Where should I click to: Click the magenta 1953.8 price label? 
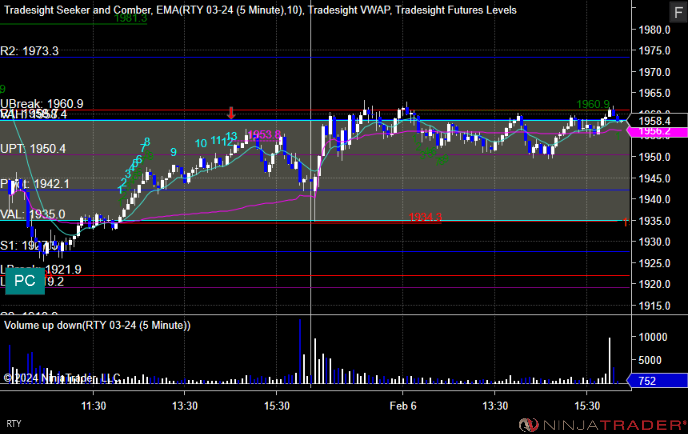265,134
